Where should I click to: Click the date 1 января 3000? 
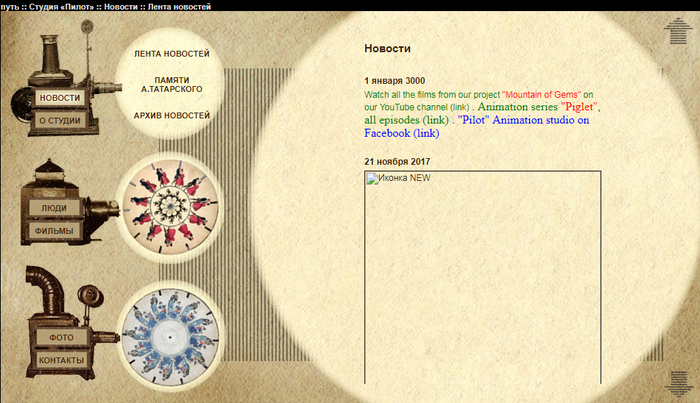[x=395, y=81]
